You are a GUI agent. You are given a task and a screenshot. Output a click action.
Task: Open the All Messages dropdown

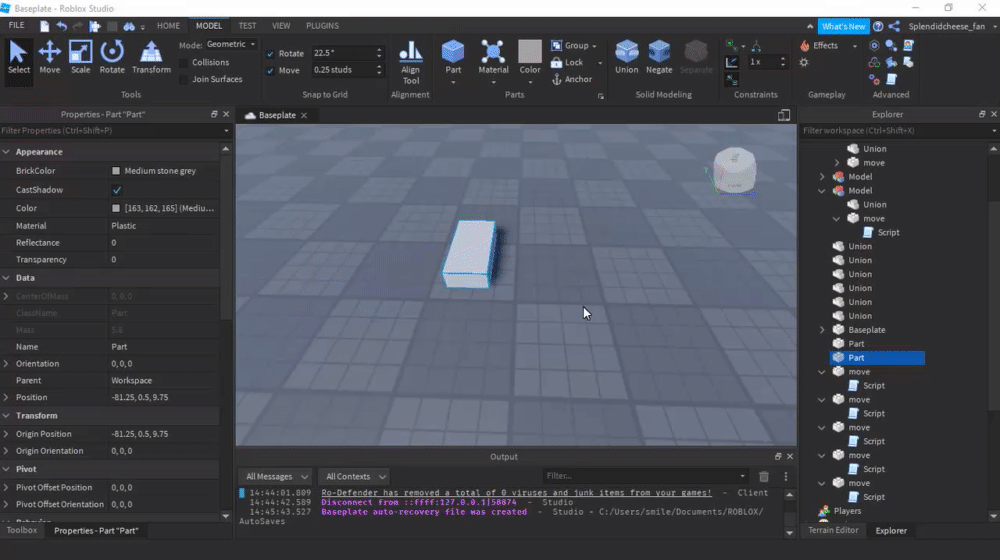(x=277, y=477)
